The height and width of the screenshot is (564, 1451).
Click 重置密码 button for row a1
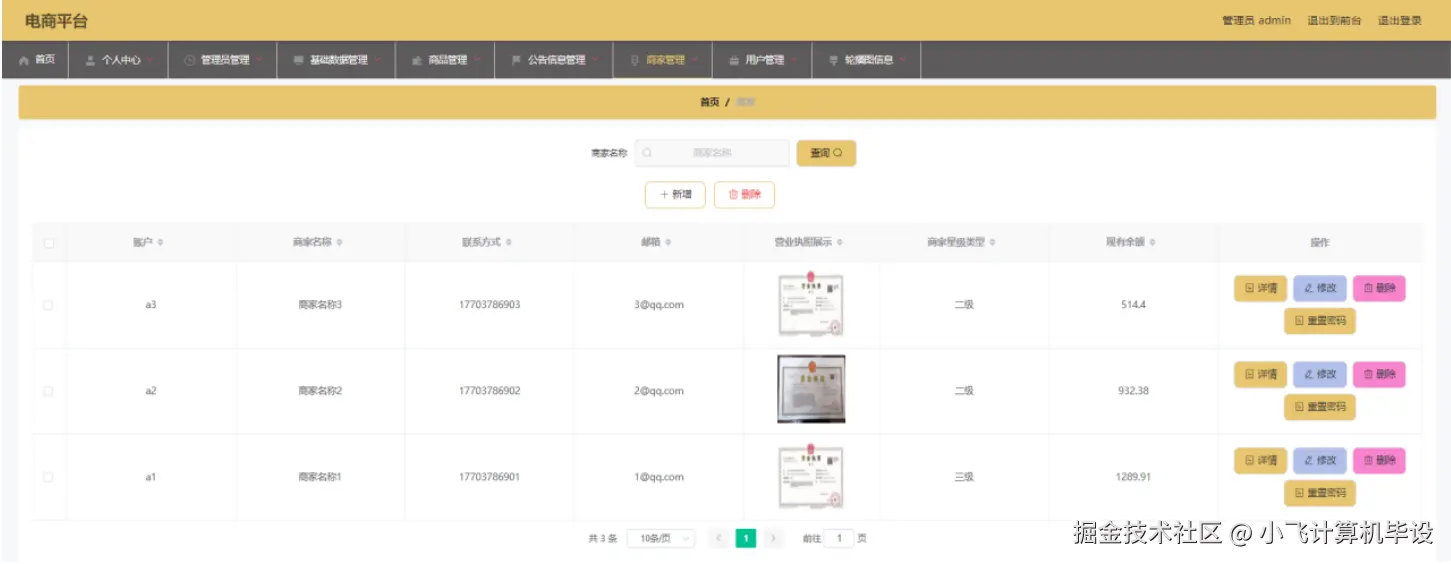[x=1320, y=493]
